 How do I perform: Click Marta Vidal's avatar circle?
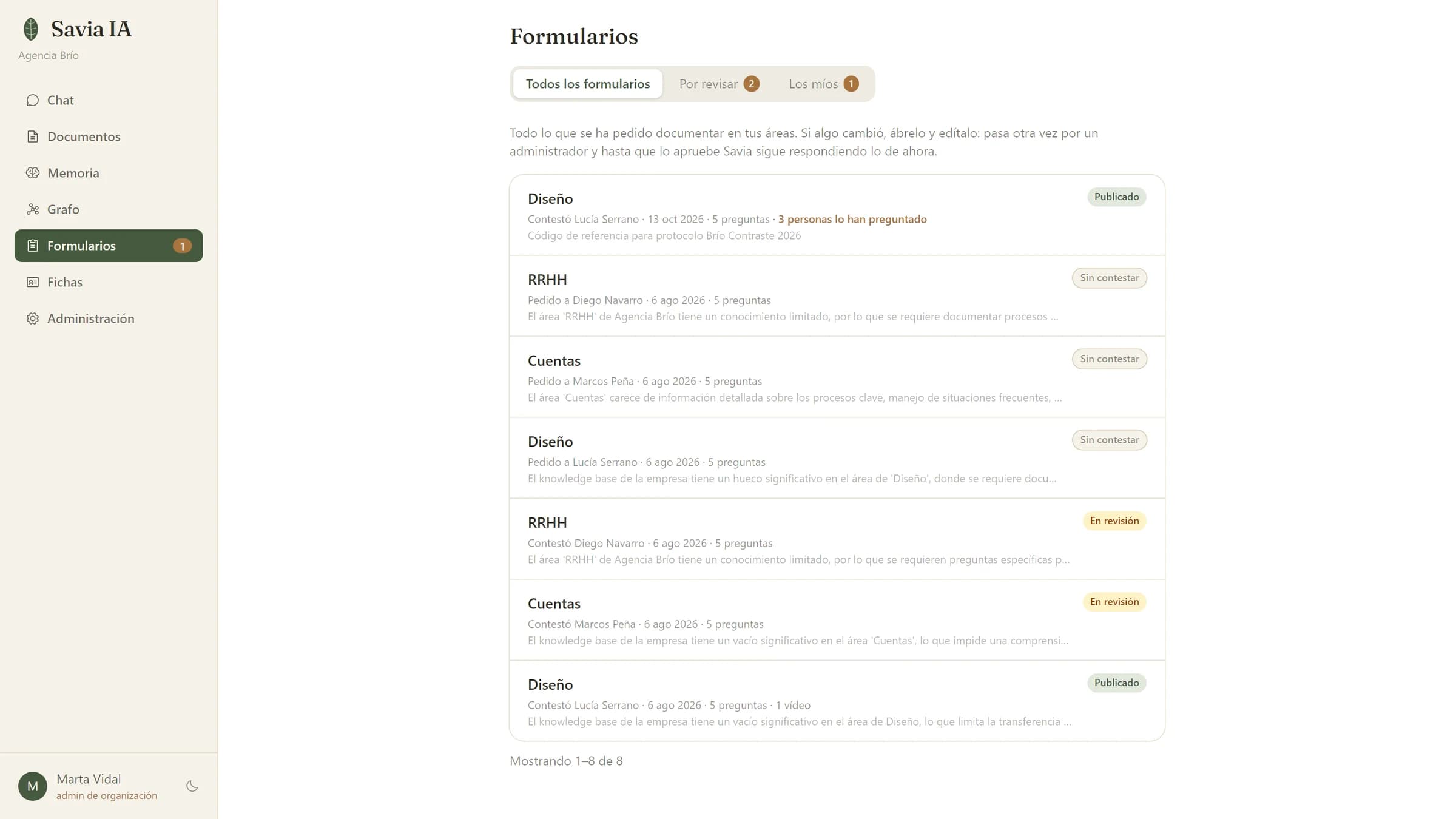point(33,786)
